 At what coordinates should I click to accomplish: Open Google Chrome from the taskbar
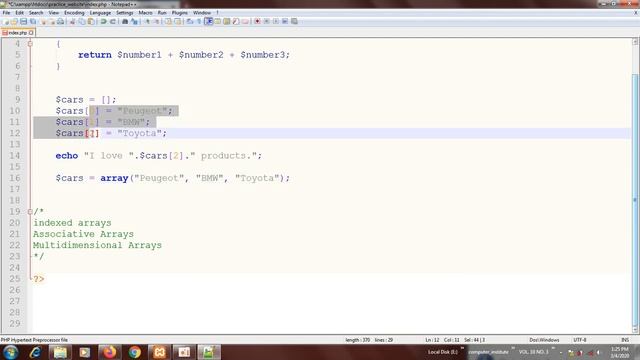pyautogui.click(x=134, y=352)
